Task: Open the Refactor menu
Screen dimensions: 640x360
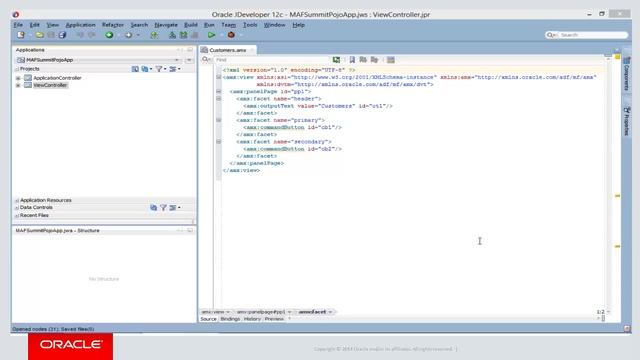Action: [x=113, y=25]
